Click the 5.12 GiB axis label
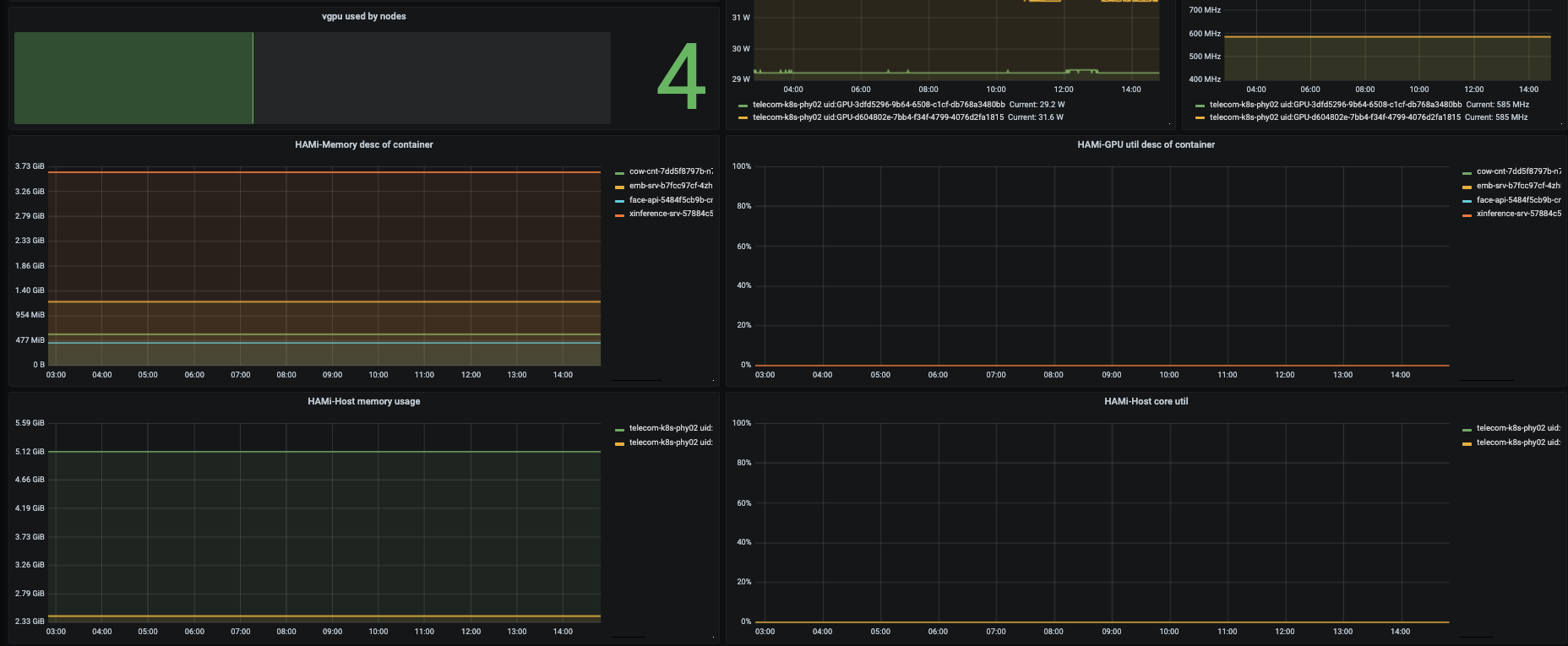1568x646 pixels. point(30,452)
